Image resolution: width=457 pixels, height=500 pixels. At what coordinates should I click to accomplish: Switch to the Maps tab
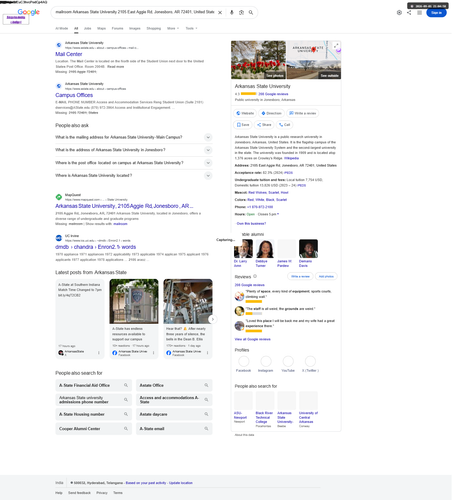click(x=101, y=28)
